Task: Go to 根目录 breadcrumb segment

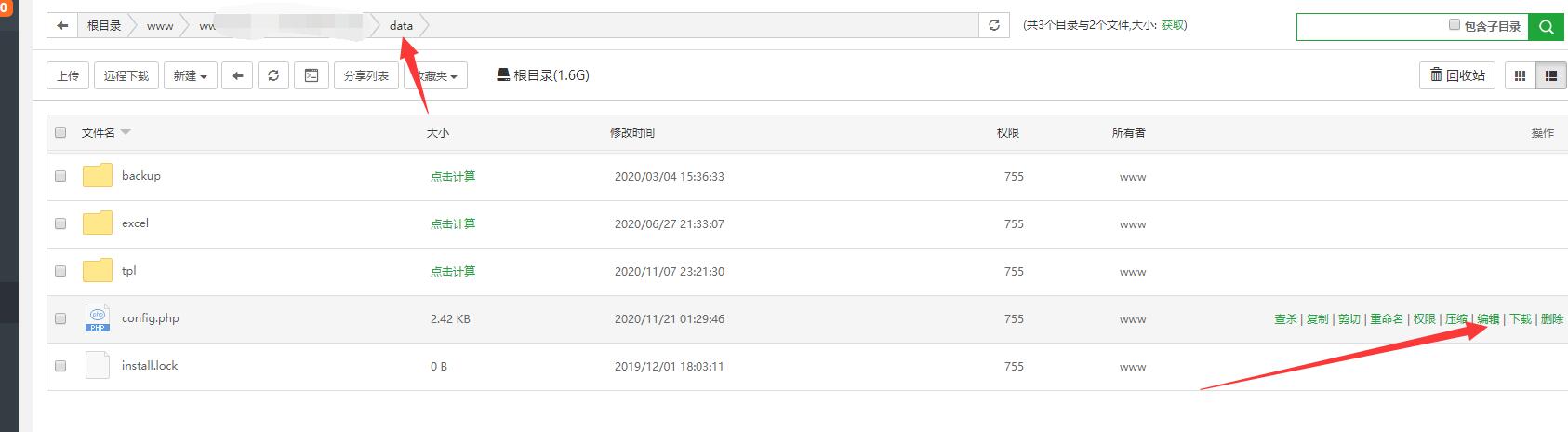Action: click(x=104, y=26)
